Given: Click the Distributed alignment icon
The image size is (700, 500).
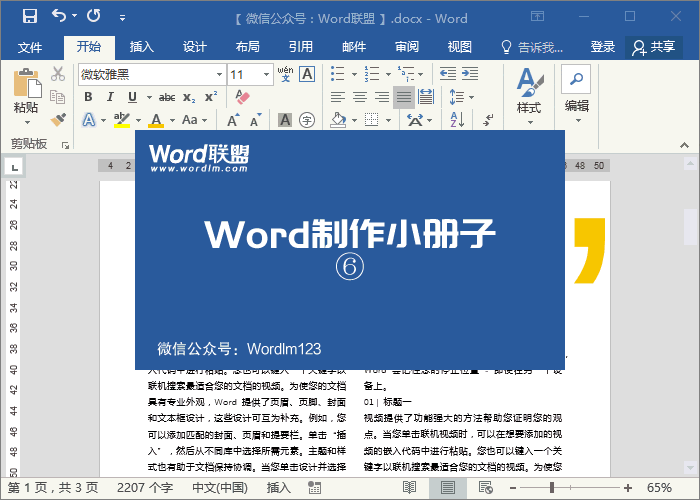Looking at the screenshot, I should (426, 97).
